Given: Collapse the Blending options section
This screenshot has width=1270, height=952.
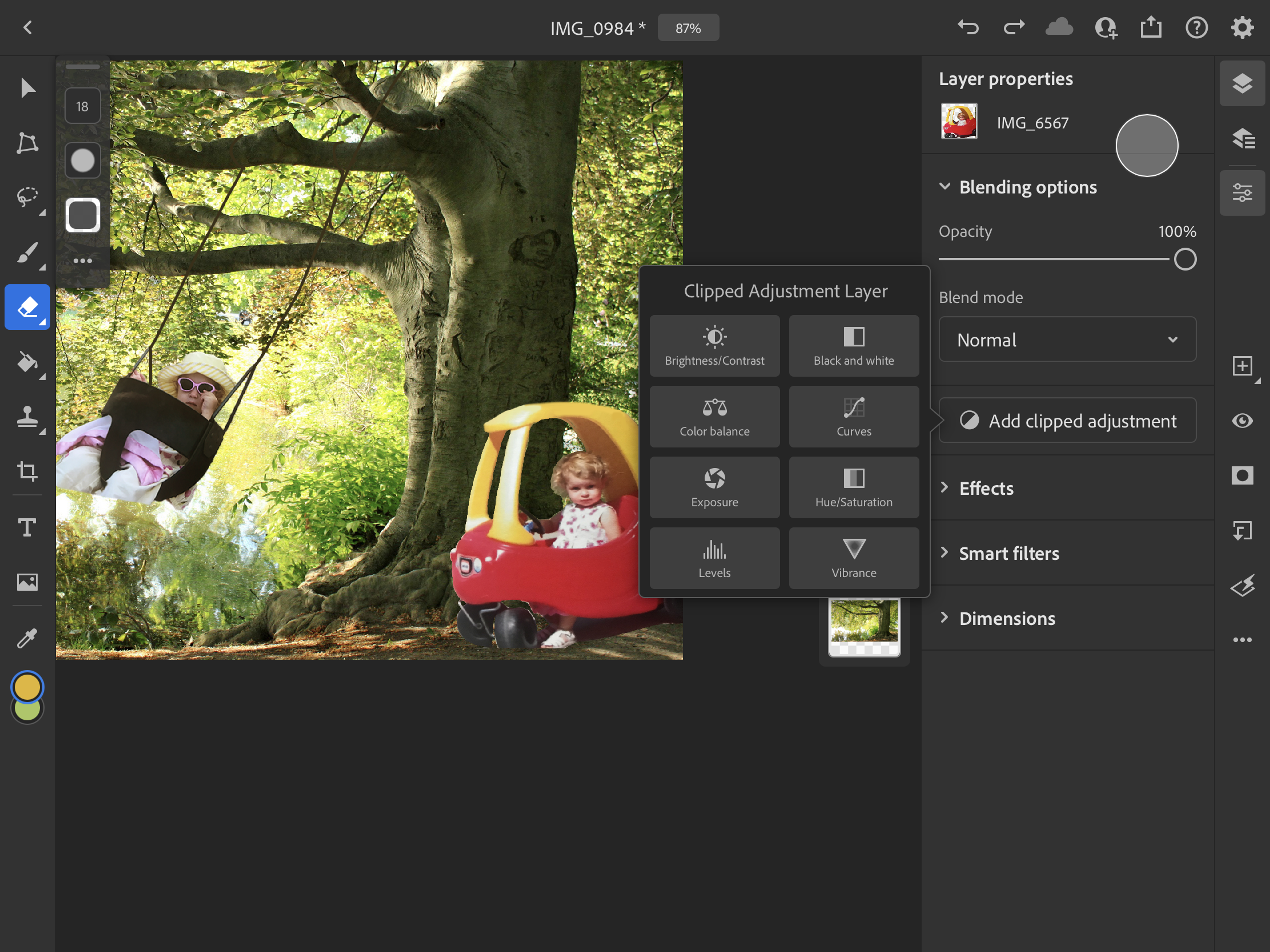Looking at the screenshot, I should tap(944, 187).
